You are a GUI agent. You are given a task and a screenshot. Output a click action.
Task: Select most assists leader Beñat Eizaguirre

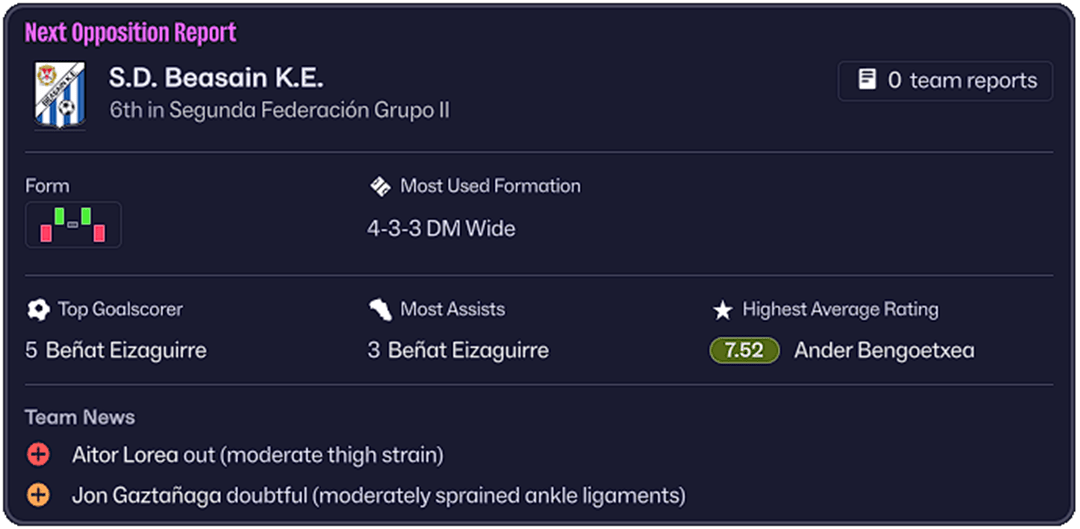468,351
